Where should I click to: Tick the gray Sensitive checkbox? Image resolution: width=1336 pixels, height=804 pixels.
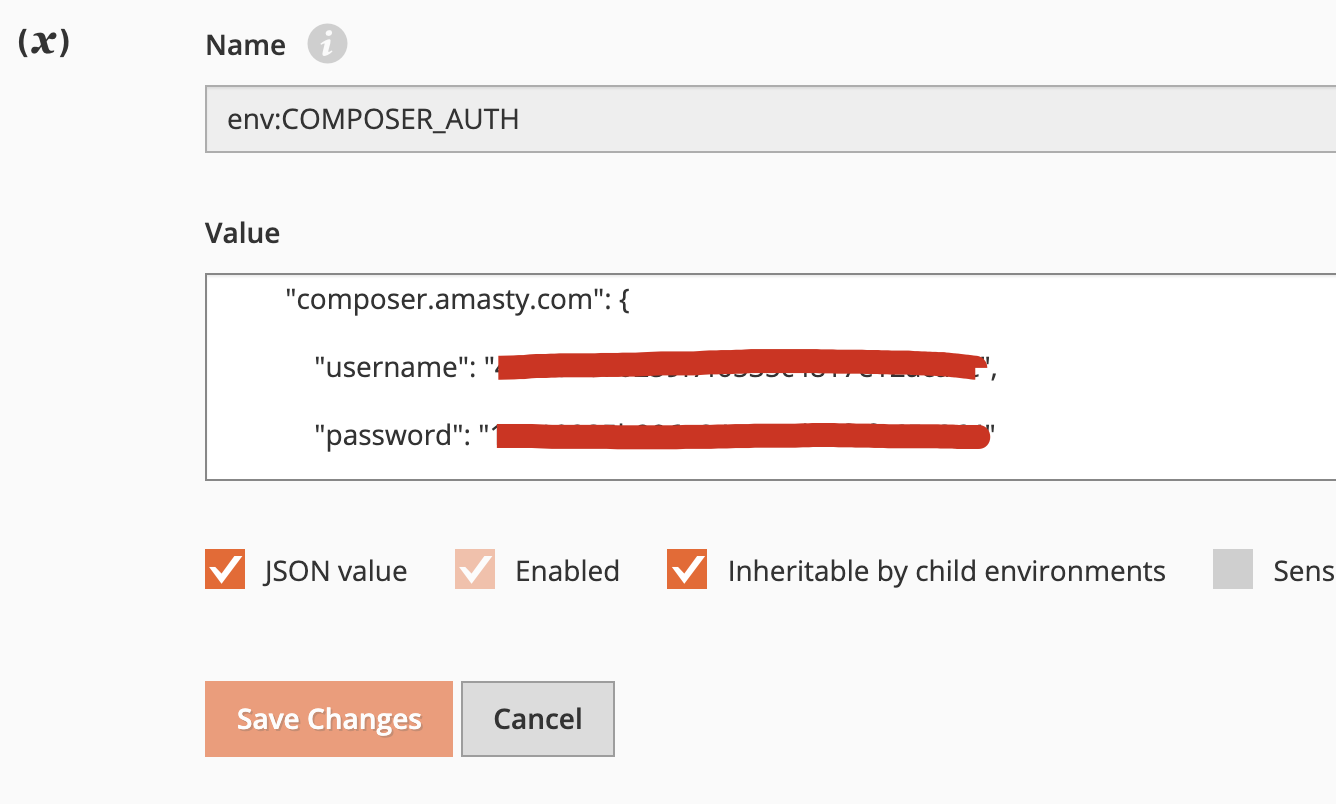click(1233, 569)
